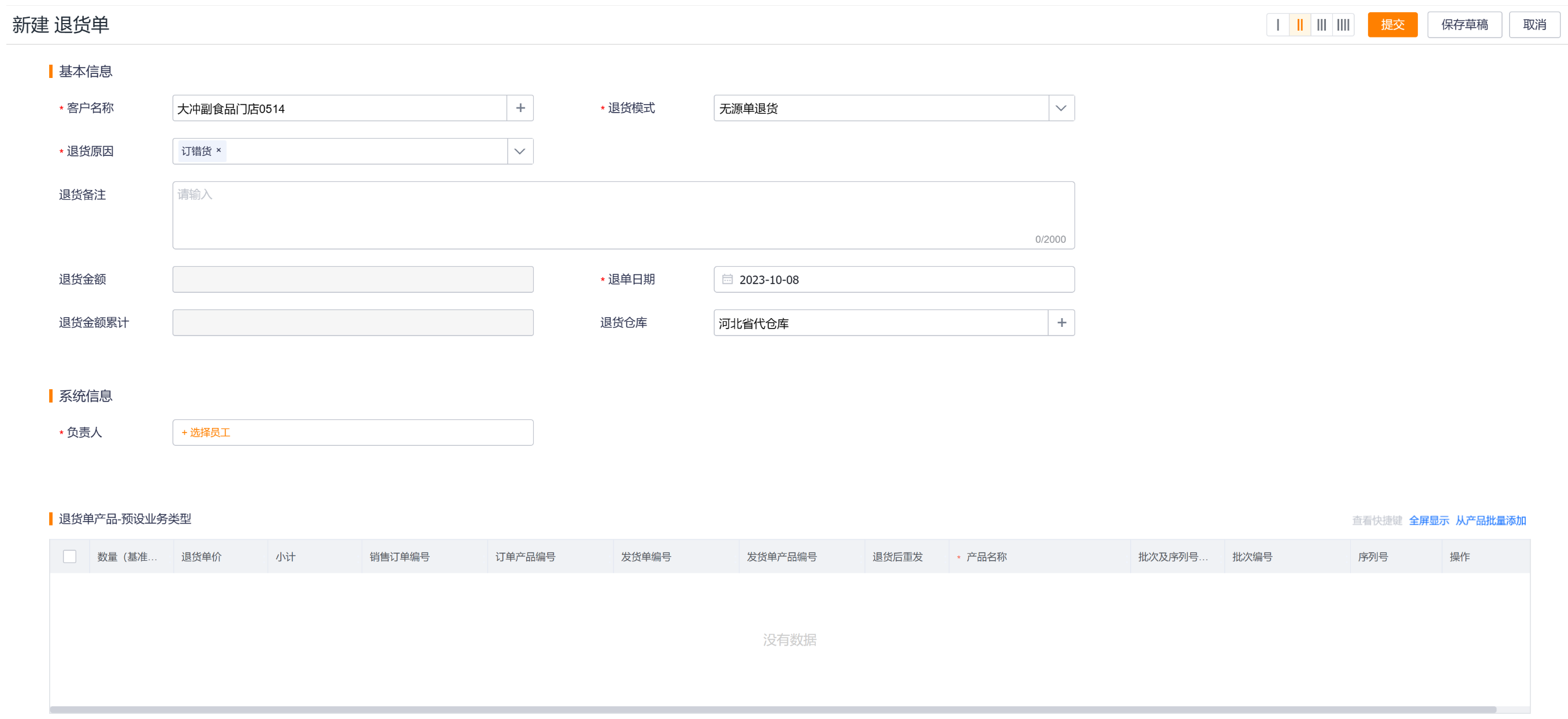Expand the 退货原因 dropdown arrow

tap(520, 151)
